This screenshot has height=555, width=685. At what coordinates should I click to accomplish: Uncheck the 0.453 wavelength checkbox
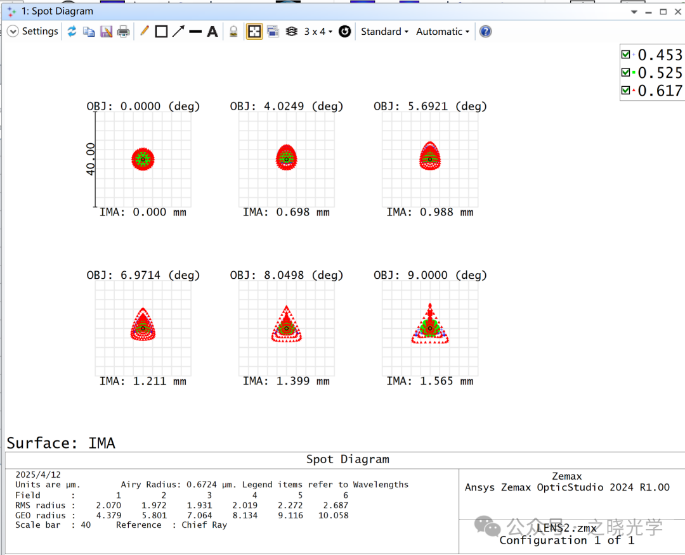click(x=626, y=55)
